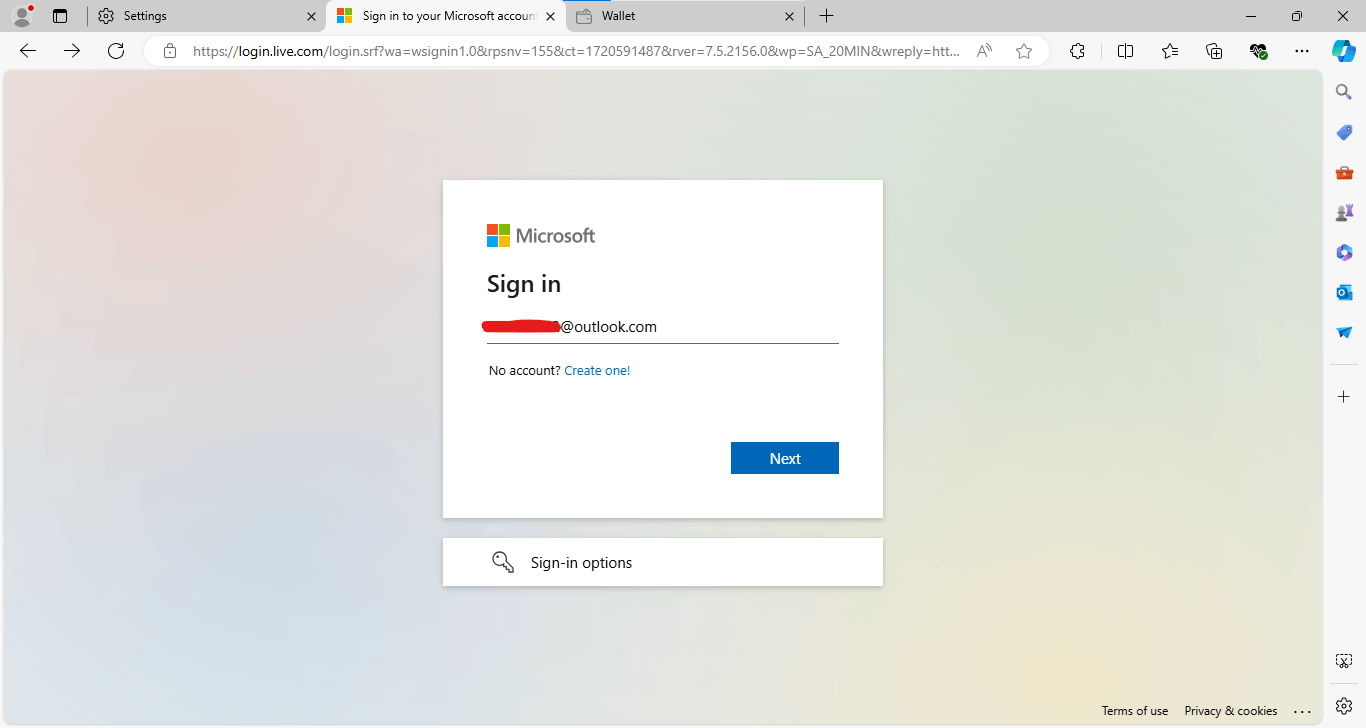Close the Microsoft account sign-in tab
Image resolution: width=1366 pixels, height=728 pixels.
pos(550,16)
